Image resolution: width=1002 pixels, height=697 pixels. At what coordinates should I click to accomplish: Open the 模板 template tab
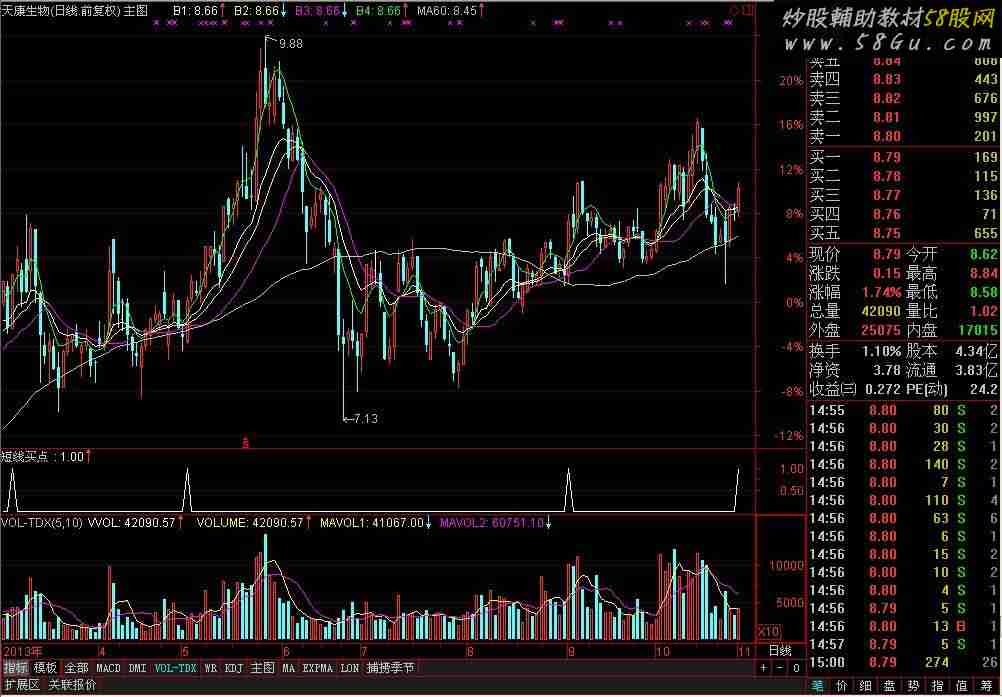pos(45,668)
